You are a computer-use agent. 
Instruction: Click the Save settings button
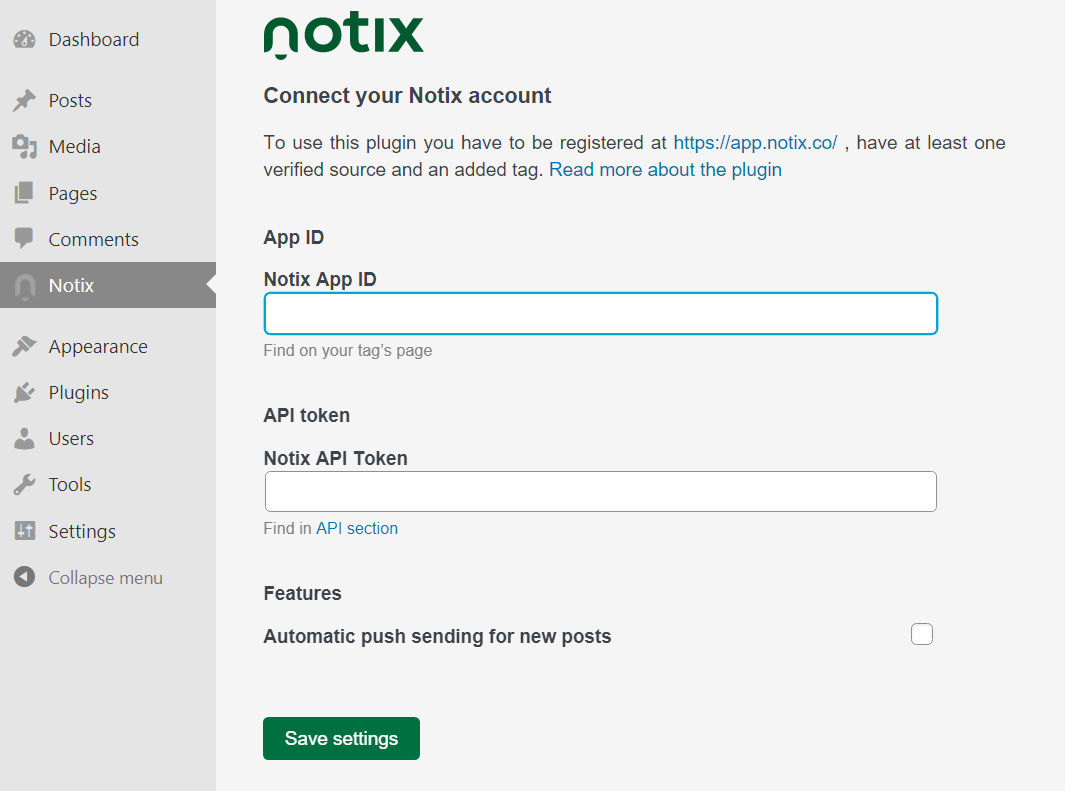[x=342, y=738]
